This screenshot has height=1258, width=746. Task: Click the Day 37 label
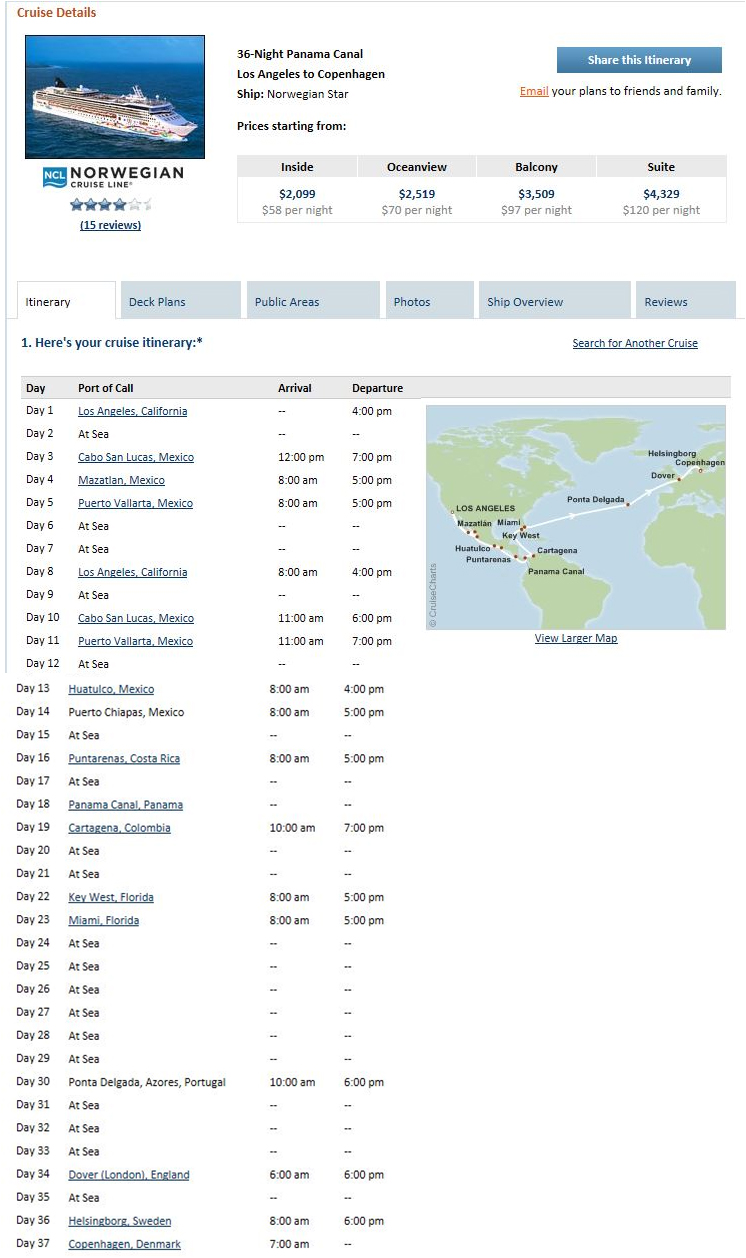tap(33, 1243)
